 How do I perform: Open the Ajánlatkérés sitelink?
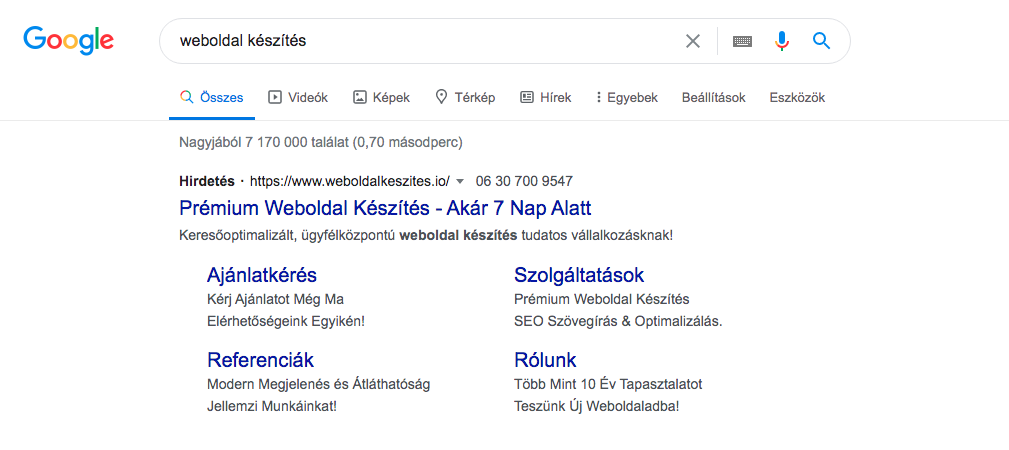pos(262,275)
